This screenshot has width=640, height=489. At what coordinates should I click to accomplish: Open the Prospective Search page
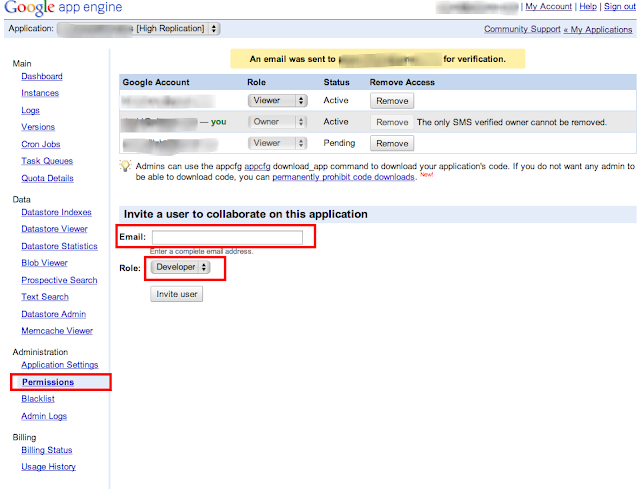point(59,280)
